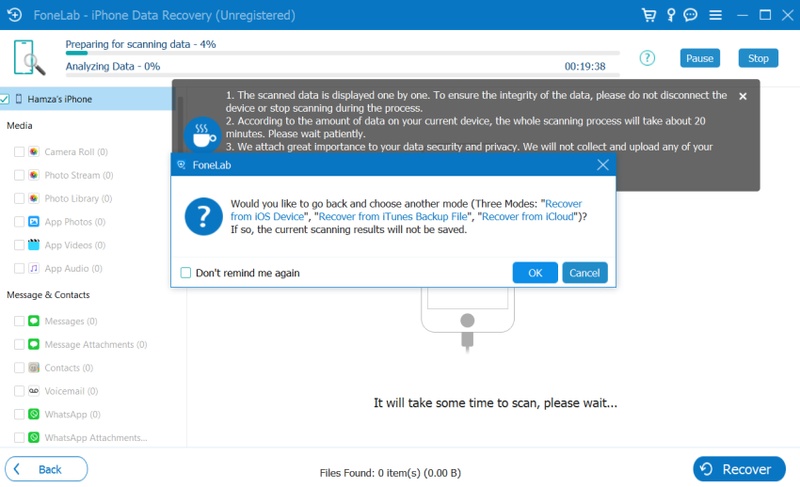Click the Analyzing Data progress bar
The image size is (800, 487).
coord(342,75)
